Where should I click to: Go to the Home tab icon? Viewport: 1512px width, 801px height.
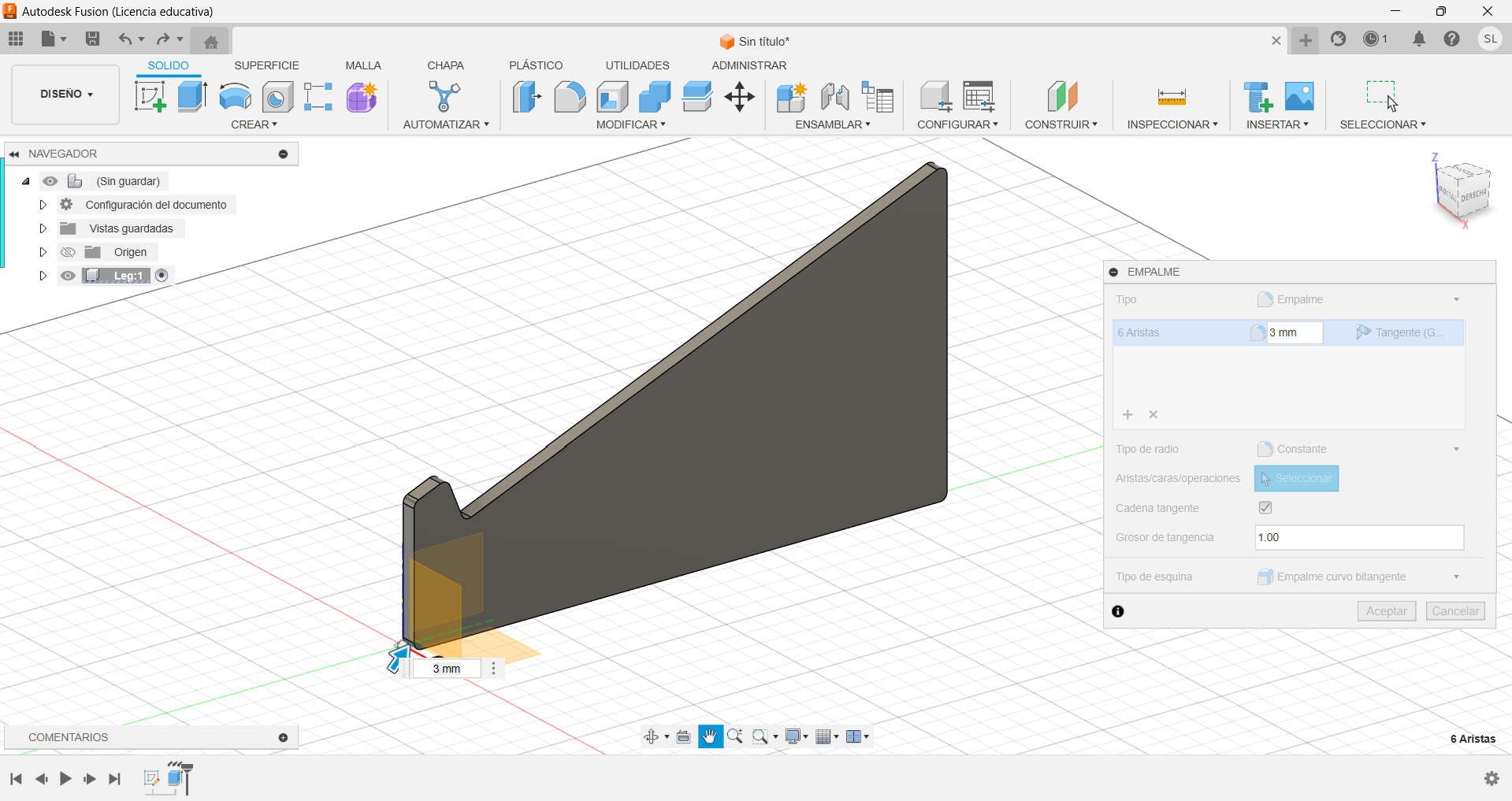pos(210,42)
